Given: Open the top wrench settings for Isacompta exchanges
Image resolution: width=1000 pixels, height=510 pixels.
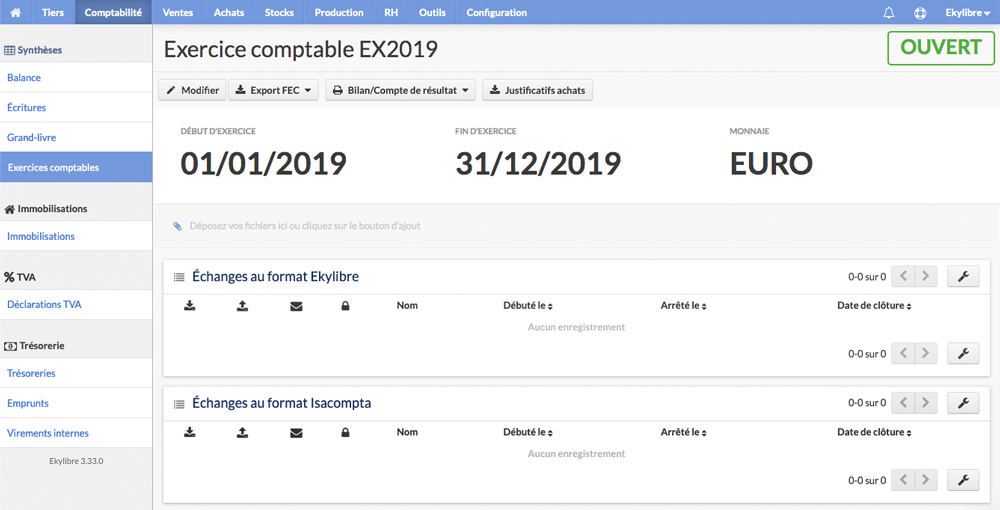Looking at the screenshot, I should point(963,402).
